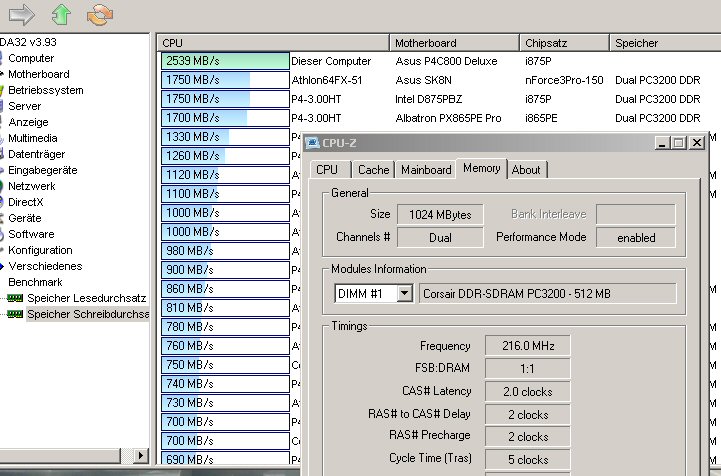Minimize the CPU-Z window
721x476 pixels.
click(662, 143)
